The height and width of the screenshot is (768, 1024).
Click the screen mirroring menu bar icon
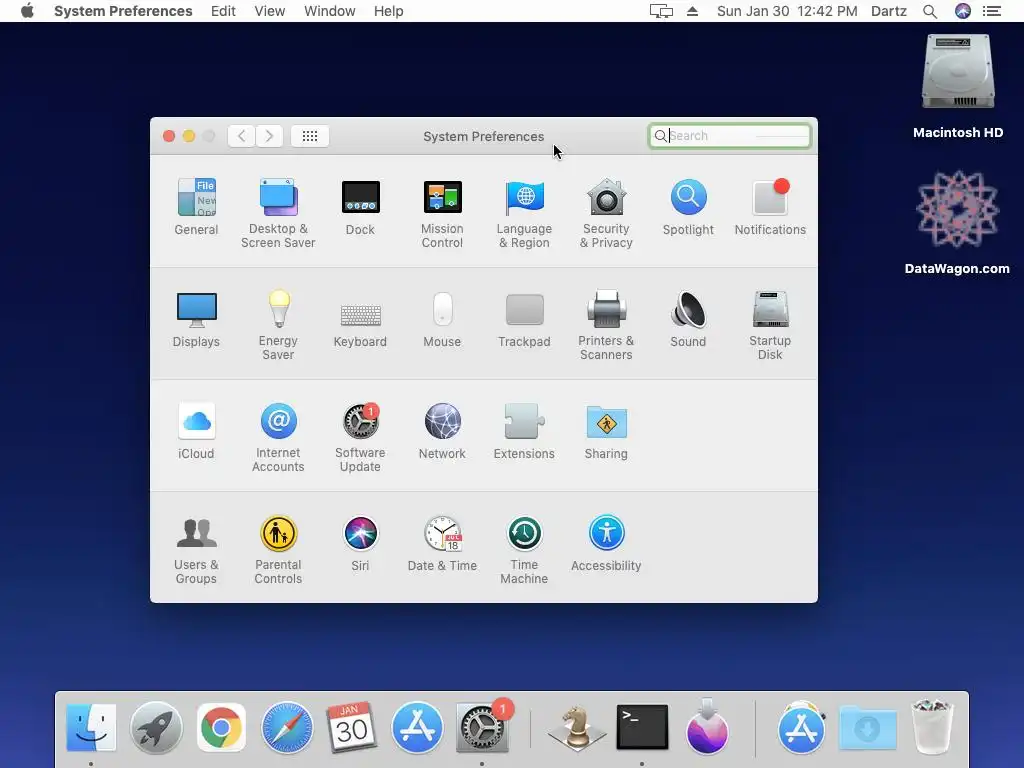point(661,11)
